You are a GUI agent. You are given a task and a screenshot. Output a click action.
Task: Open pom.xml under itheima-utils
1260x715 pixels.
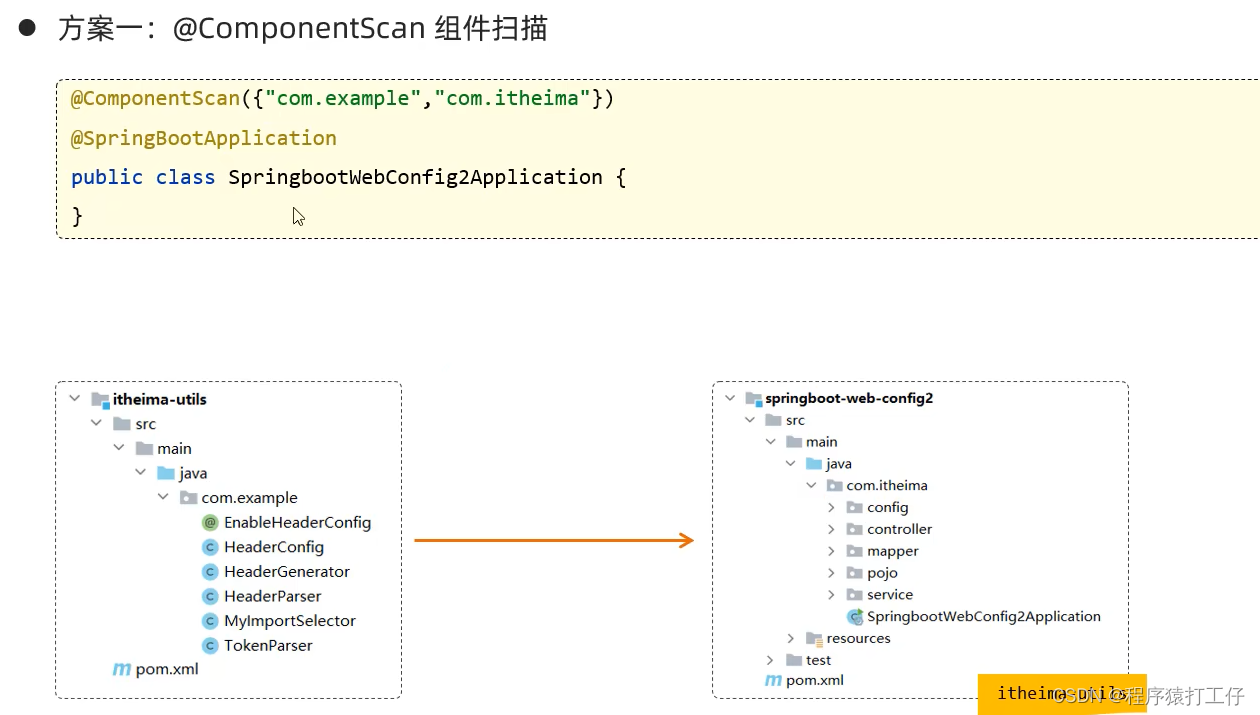(167, 669)
